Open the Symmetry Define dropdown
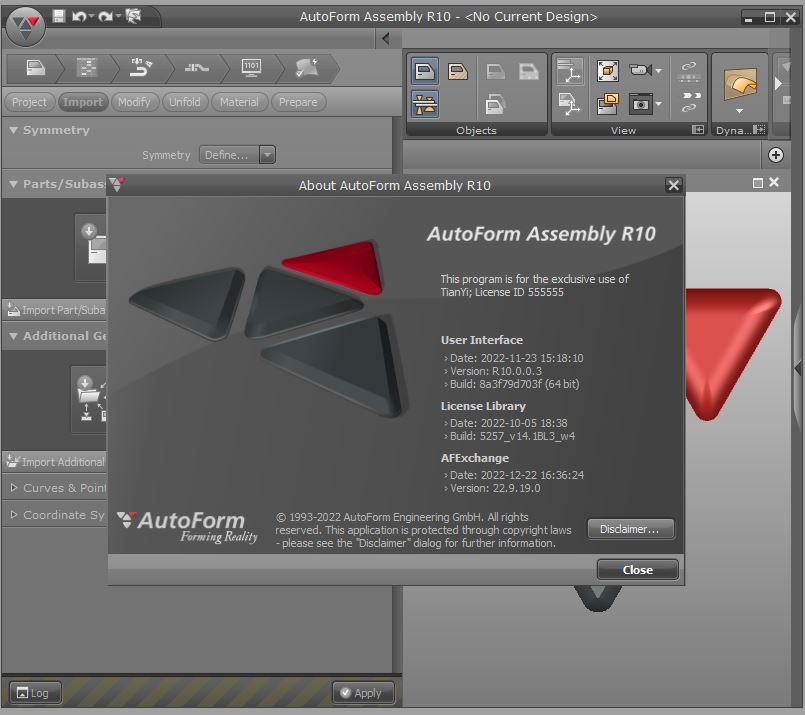Viewport: 805px width, 715px height. 237,154
